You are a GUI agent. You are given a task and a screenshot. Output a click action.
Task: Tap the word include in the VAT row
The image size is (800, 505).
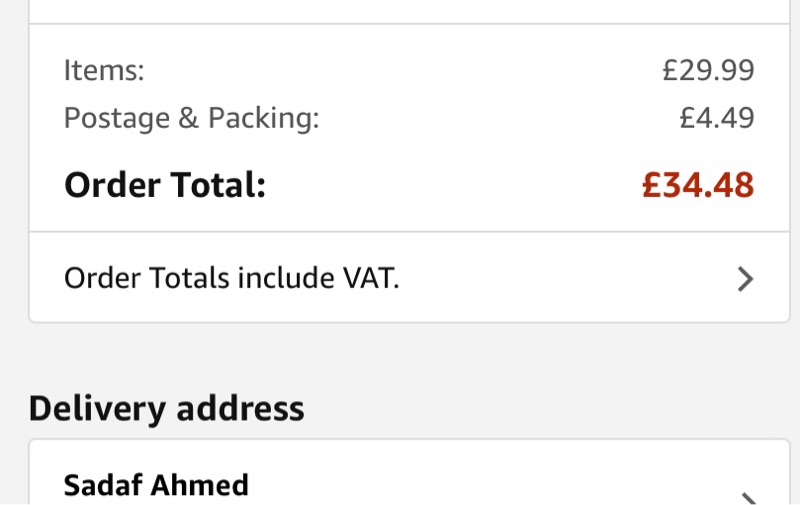point(280,278)
